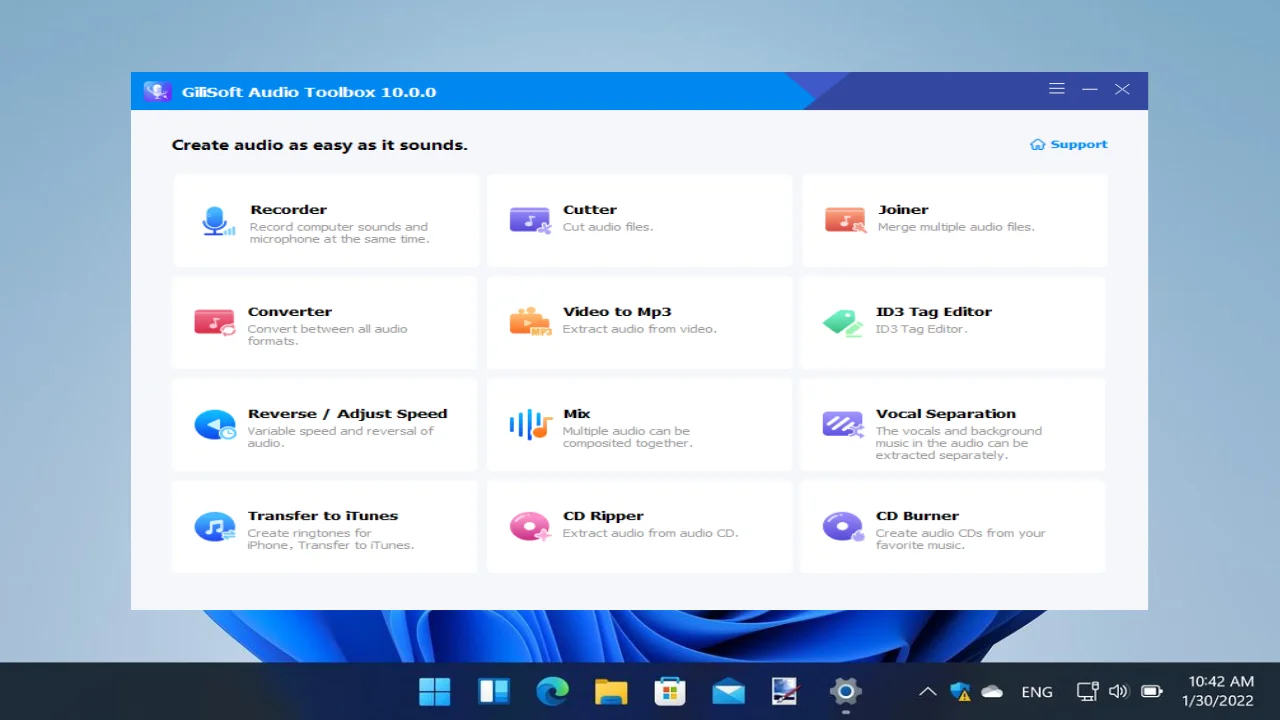Open Microsoft Edge from the taskbar

point(552,691)
